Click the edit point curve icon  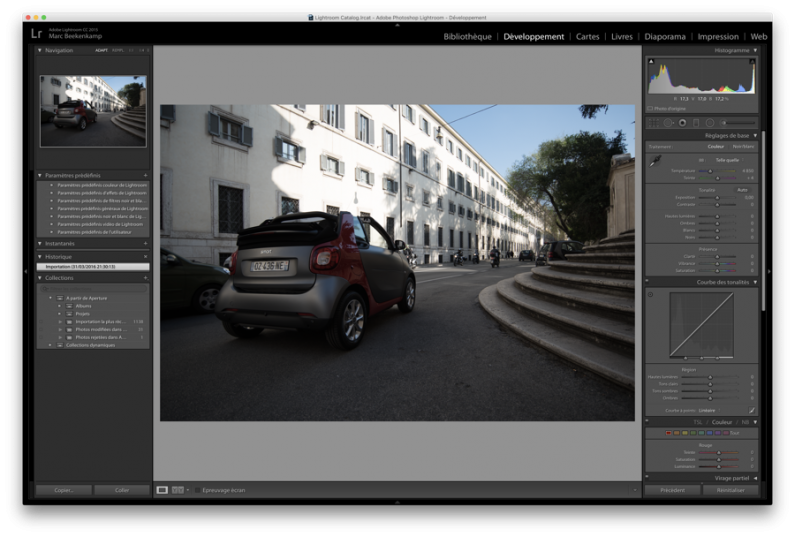[x=751, y=410]
